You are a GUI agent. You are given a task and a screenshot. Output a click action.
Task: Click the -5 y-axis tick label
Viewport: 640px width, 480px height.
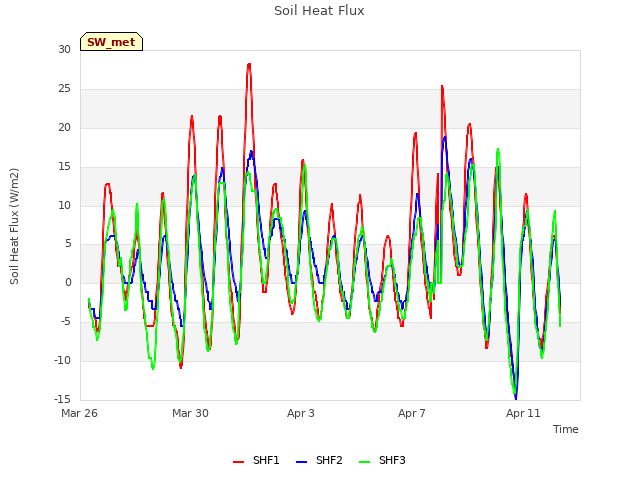pos(66,322)
